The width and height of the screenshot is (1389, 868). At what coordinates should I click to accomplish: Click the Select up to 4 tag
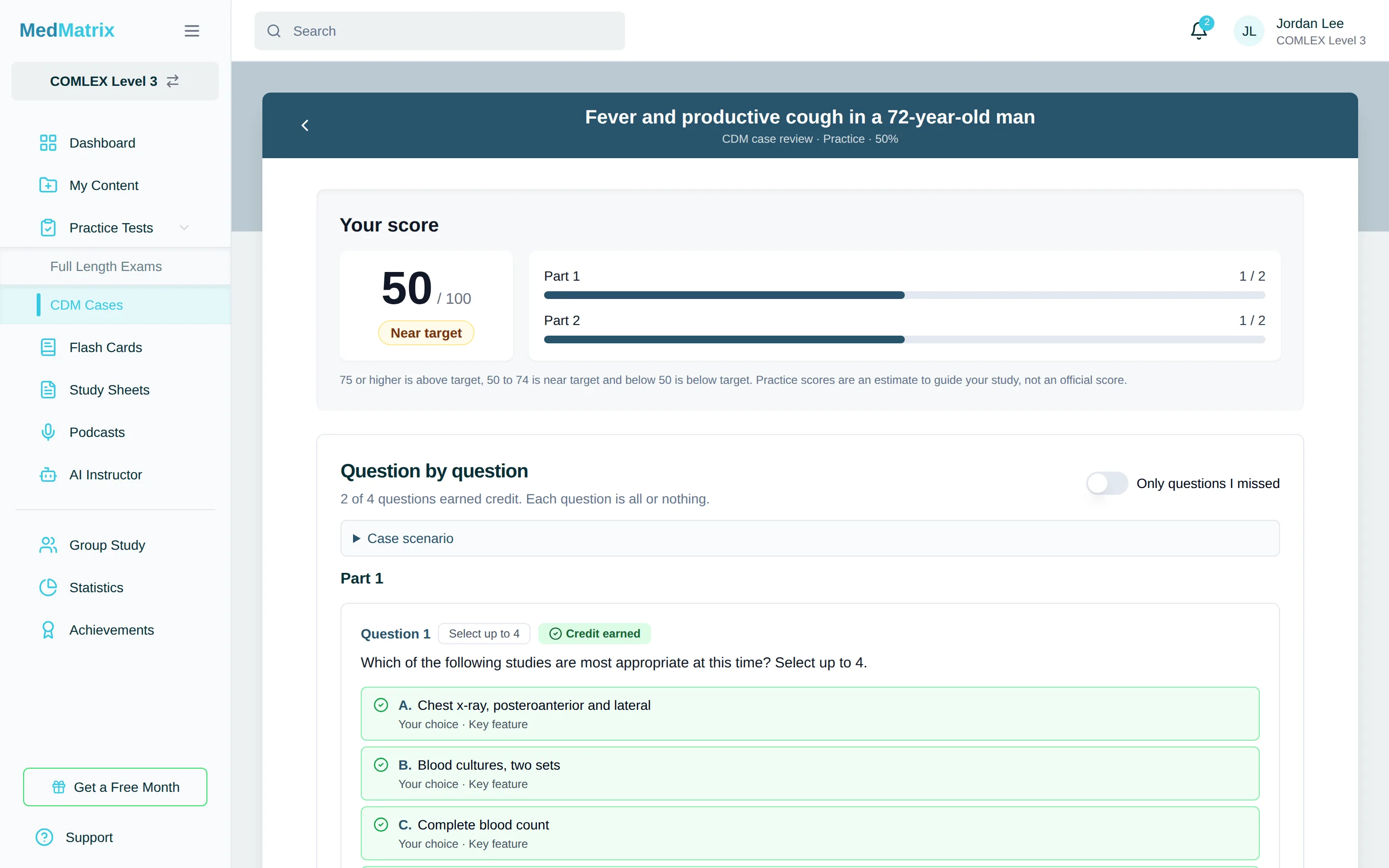(x=484, y=634)
